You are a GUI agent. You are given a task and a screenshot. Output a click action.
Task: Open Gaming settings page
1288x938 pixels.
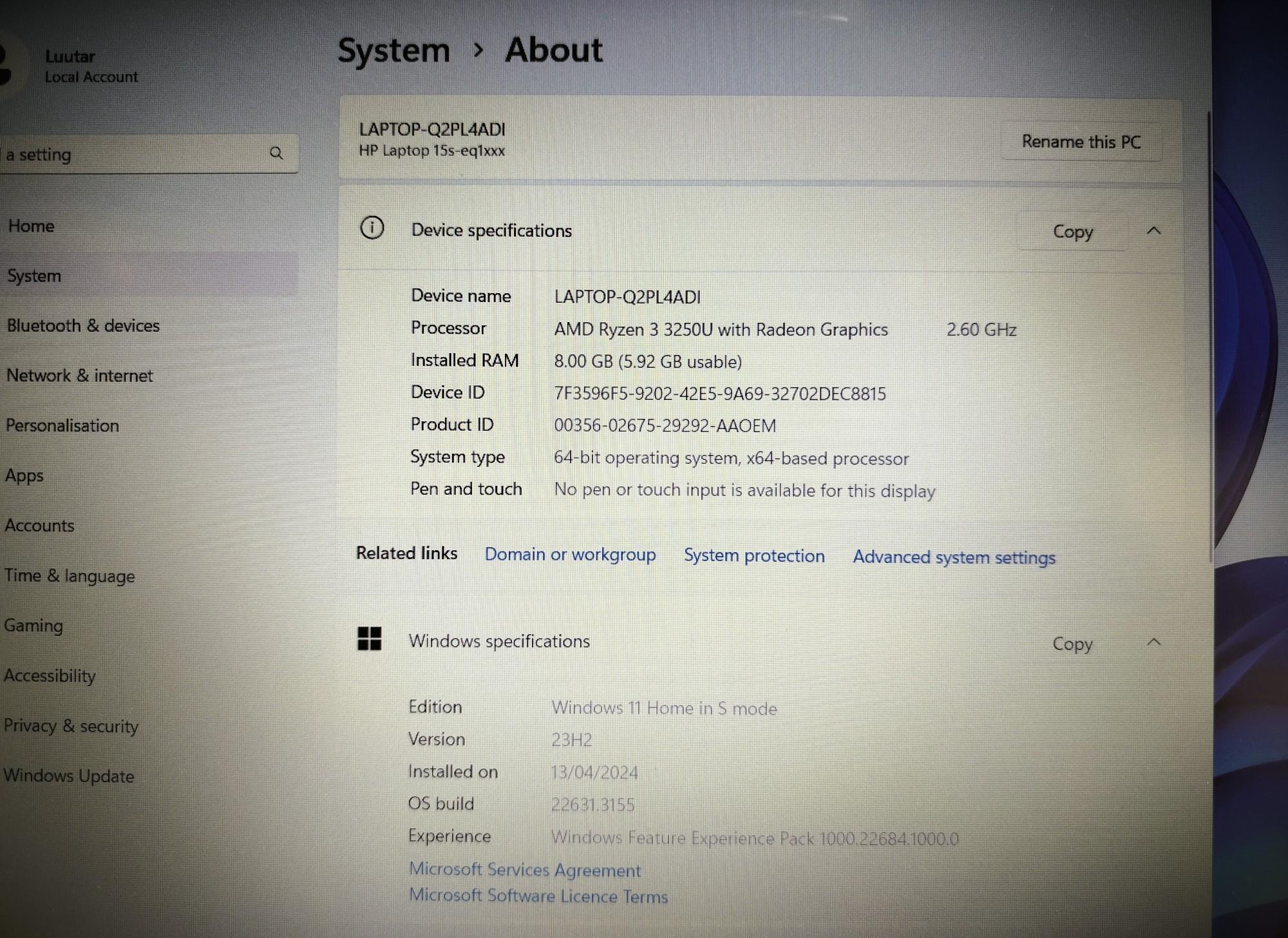tap(33, 626)
